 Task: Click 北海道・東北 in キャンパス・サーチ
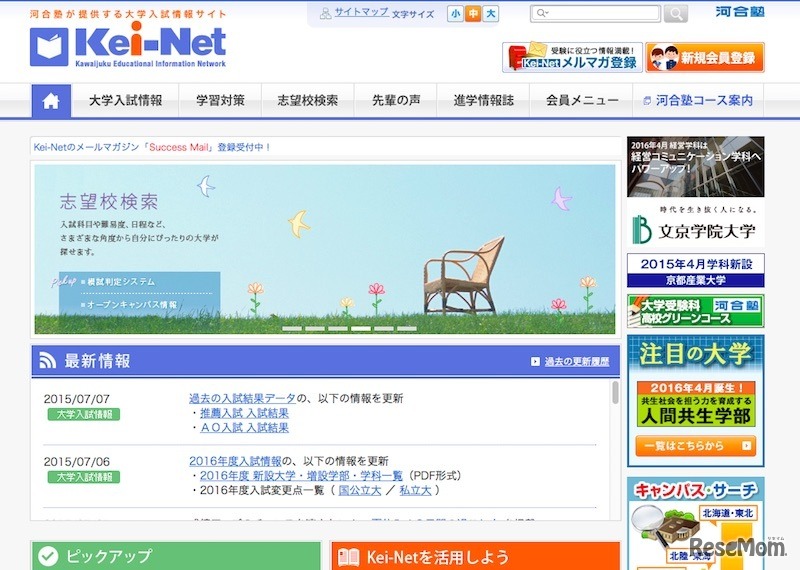tap(728, 513)
